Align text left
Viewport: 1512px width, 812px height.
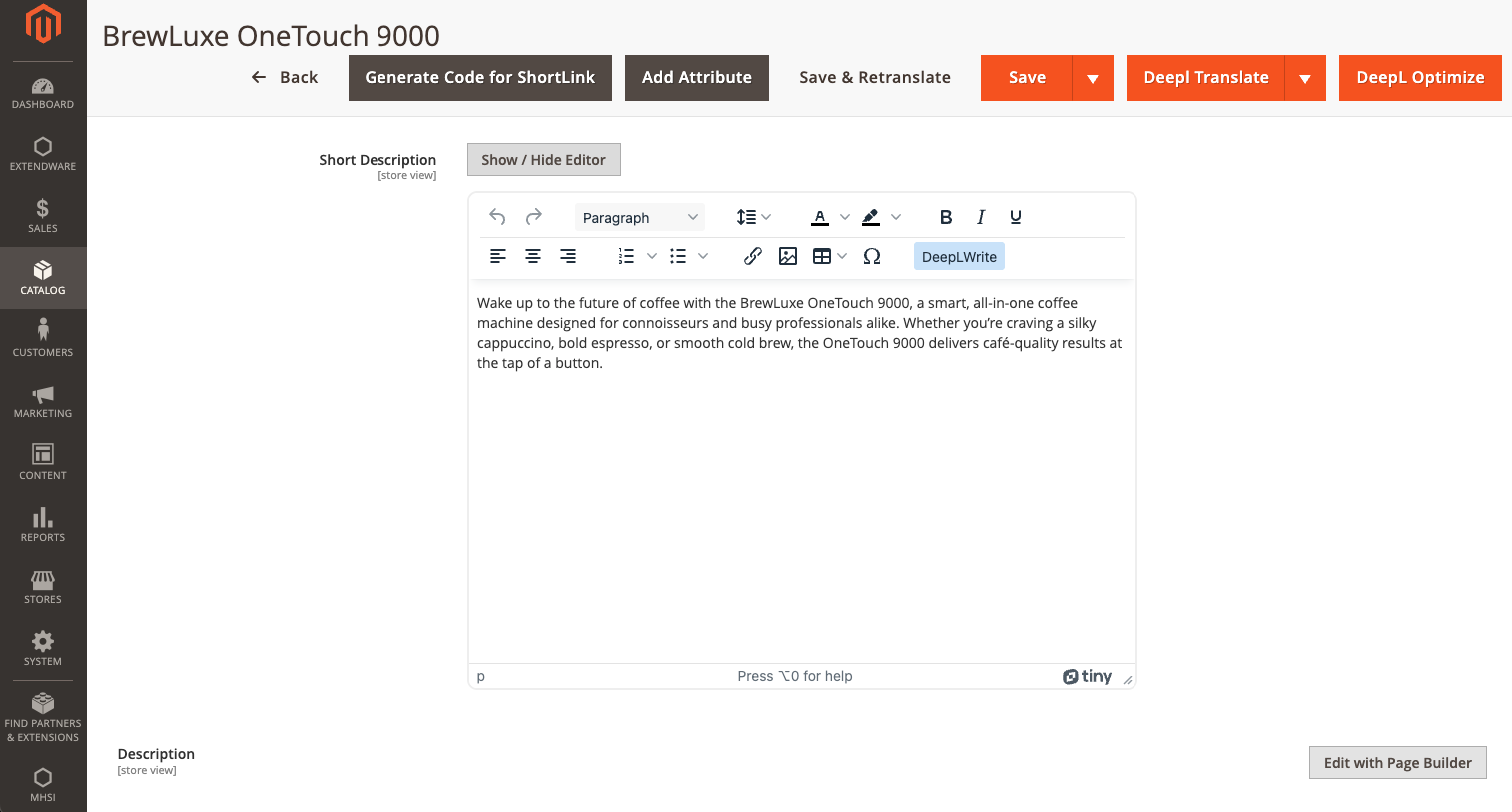[498, 257]
